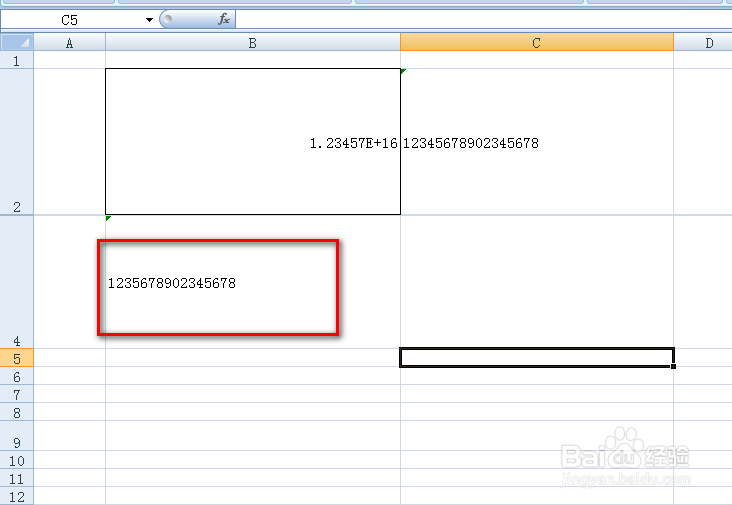
Task: Click the fill handle of cell C5
Action: [x=673, y=366]
